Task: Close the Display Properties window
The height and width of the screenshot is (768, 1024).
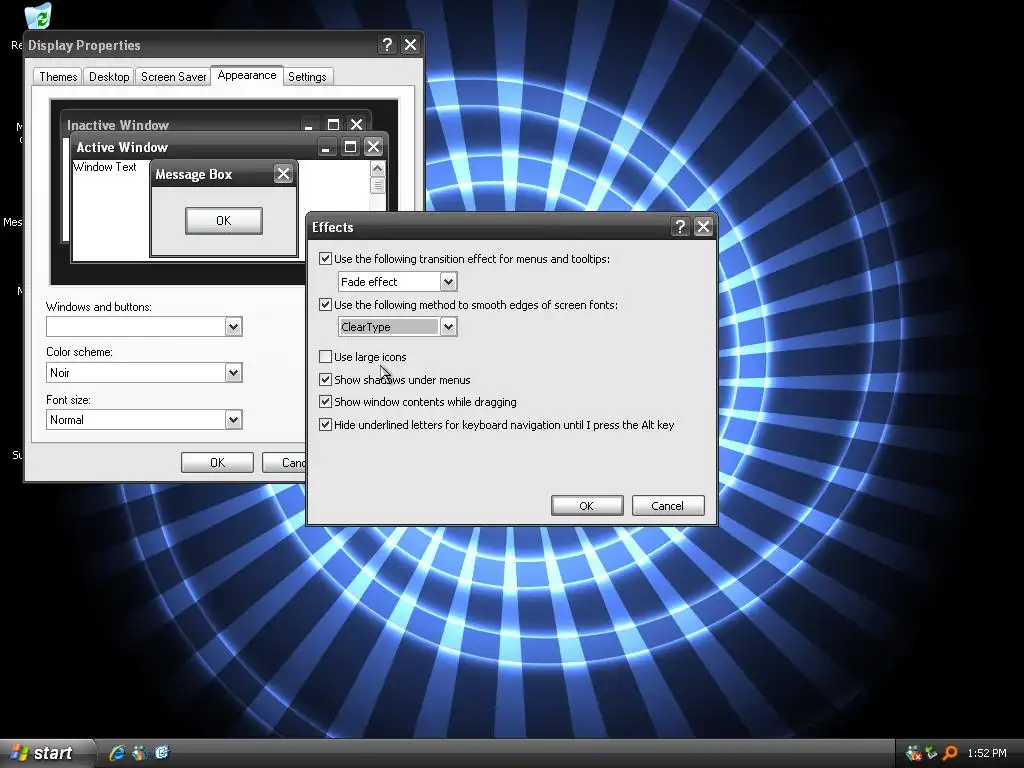Action: 410,44
